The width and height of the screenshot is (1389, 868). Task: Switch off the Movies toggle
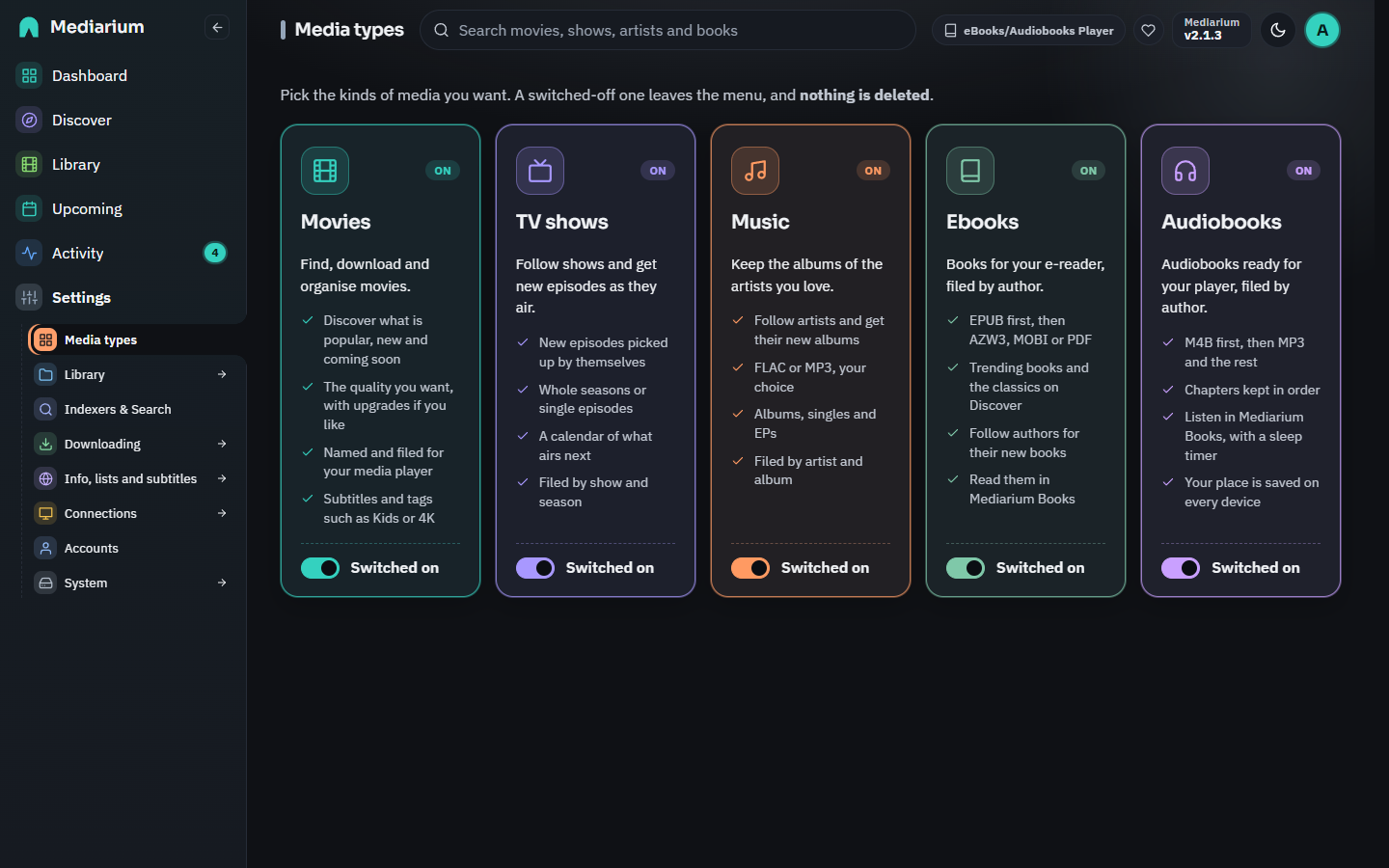tap(320, 568)
